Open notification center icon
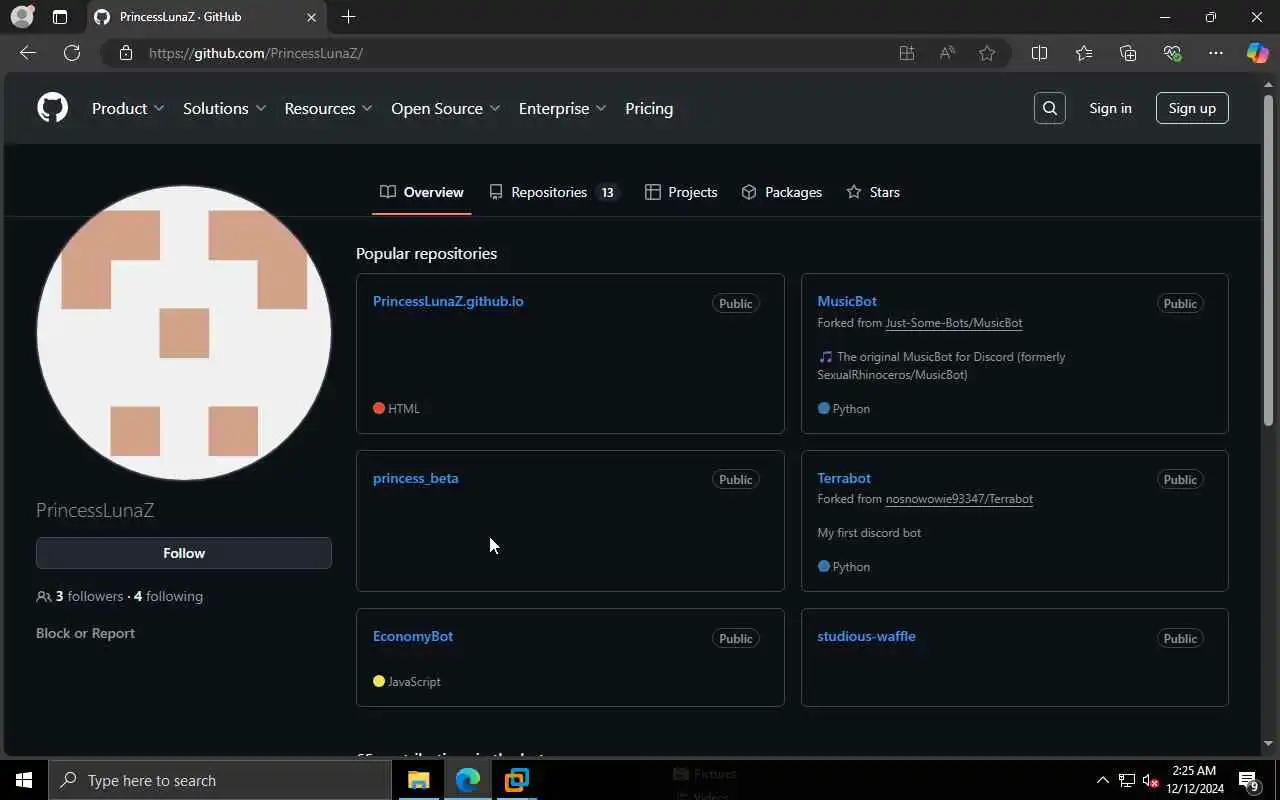Image resolution: width=1280 pixels, height=800 pixels. point(1248,780)
